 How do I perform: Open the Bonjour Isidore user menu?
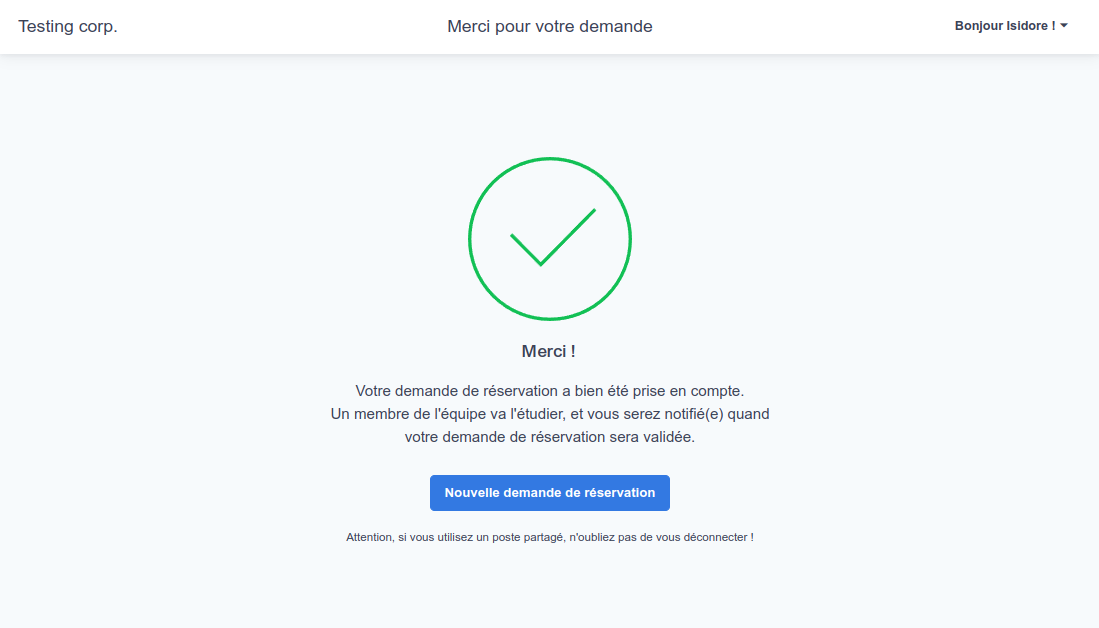click(1010, 26)
